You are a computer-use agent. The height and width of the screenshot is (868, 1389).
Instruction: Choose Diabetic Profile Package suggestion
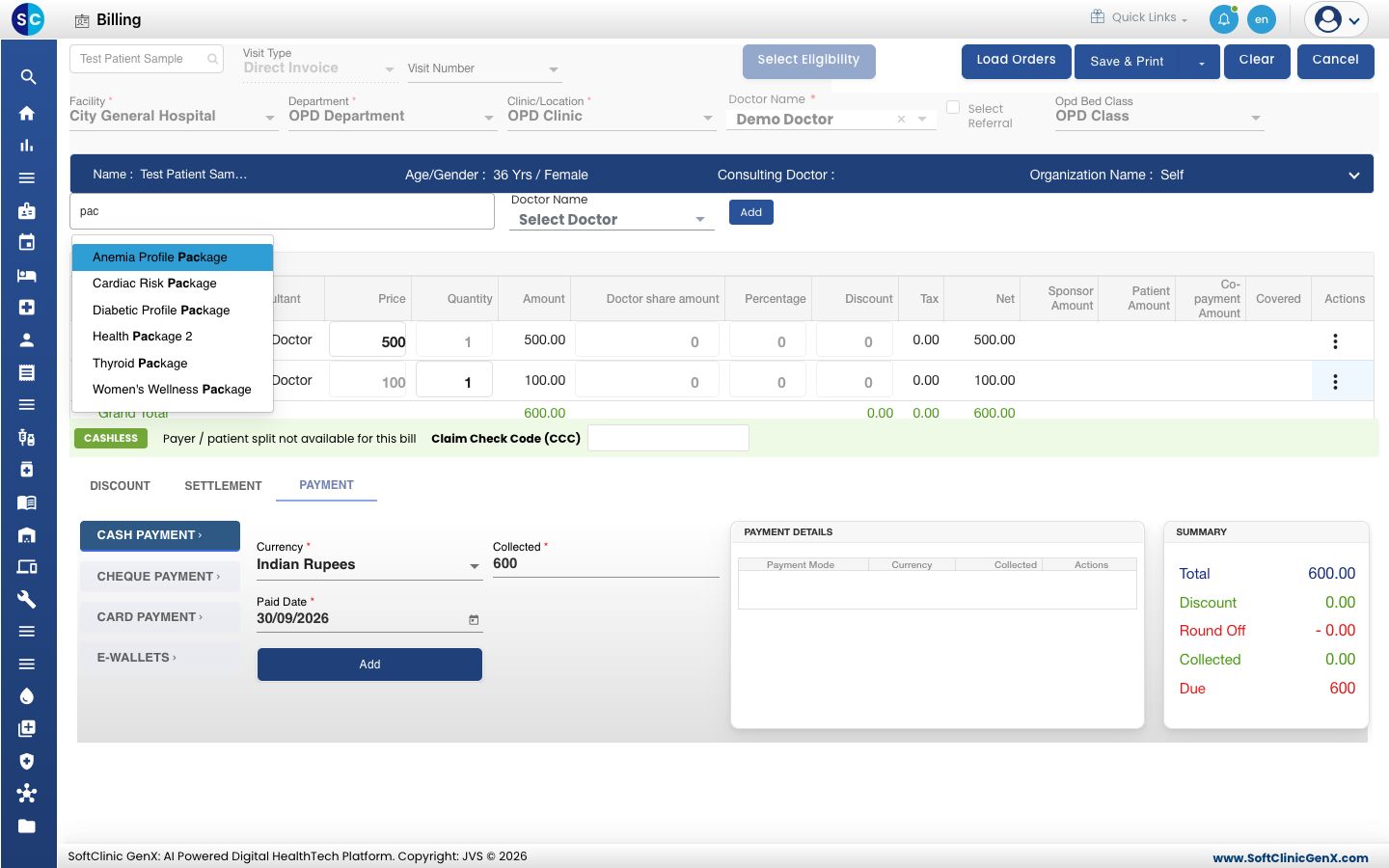173,311
